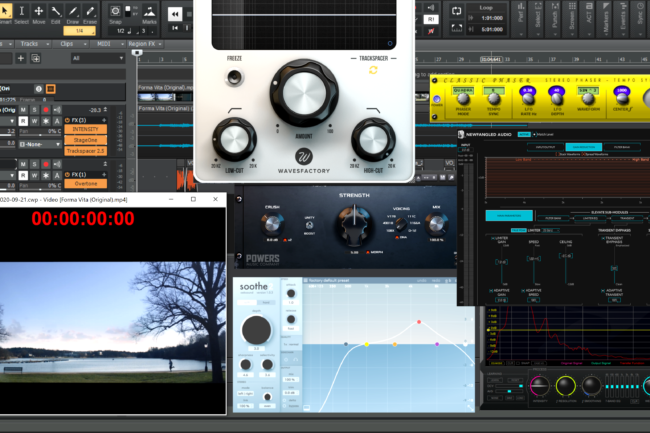Toggle the Snap to grid button

[x=115, y=11]
